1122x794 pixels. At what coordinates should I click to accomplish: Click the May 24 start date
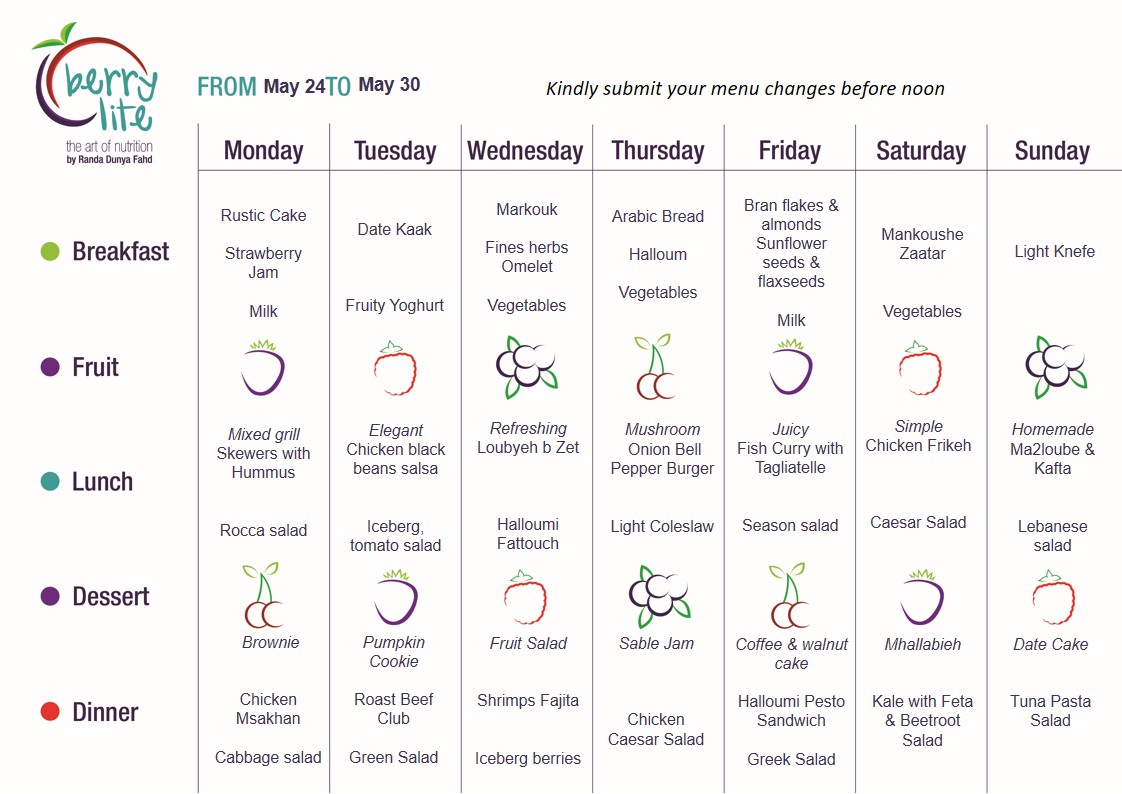click(x=294, y=87)
